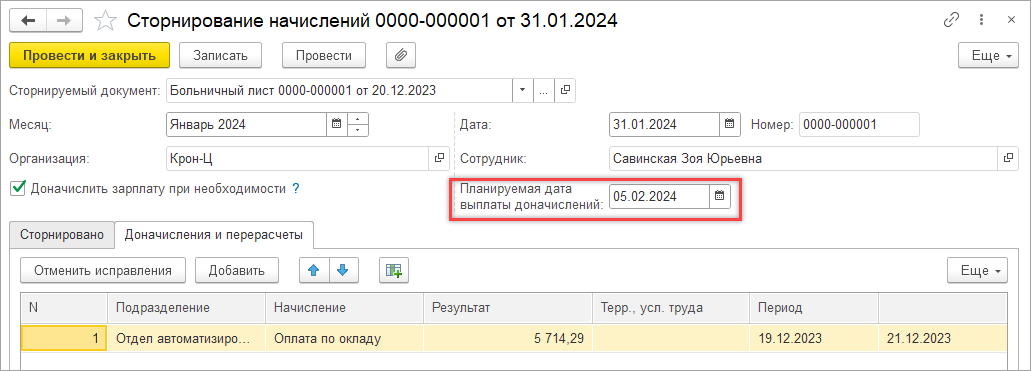Open the Сотрудник record card
The image size is (1031, 371).
pyautogui.click(x=1008, y=159)
